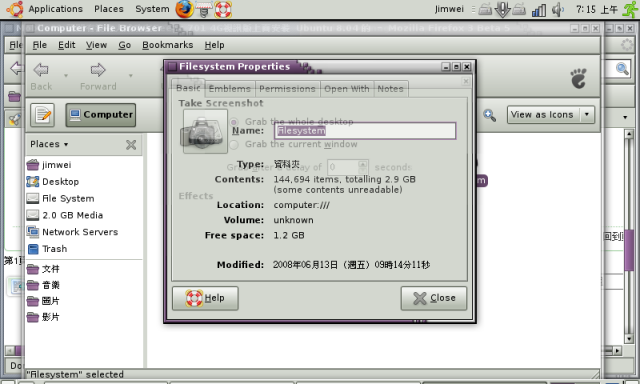The image size is (640, 384).
Task: Open network signal bars indicator
Action: pyautogui.click(x=539, y=10)
